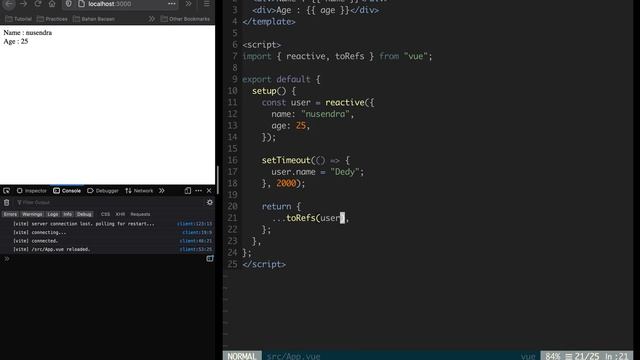Open the client:46:21 source link
Image resolution: width=640 pixels, height=360 pixels.
coord(196,241)
